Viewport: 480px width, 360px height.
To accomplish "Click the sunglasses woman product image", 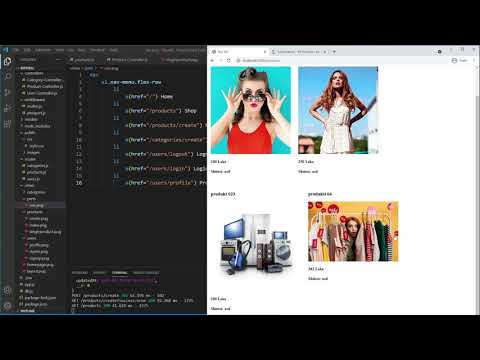I will [251, 110].
